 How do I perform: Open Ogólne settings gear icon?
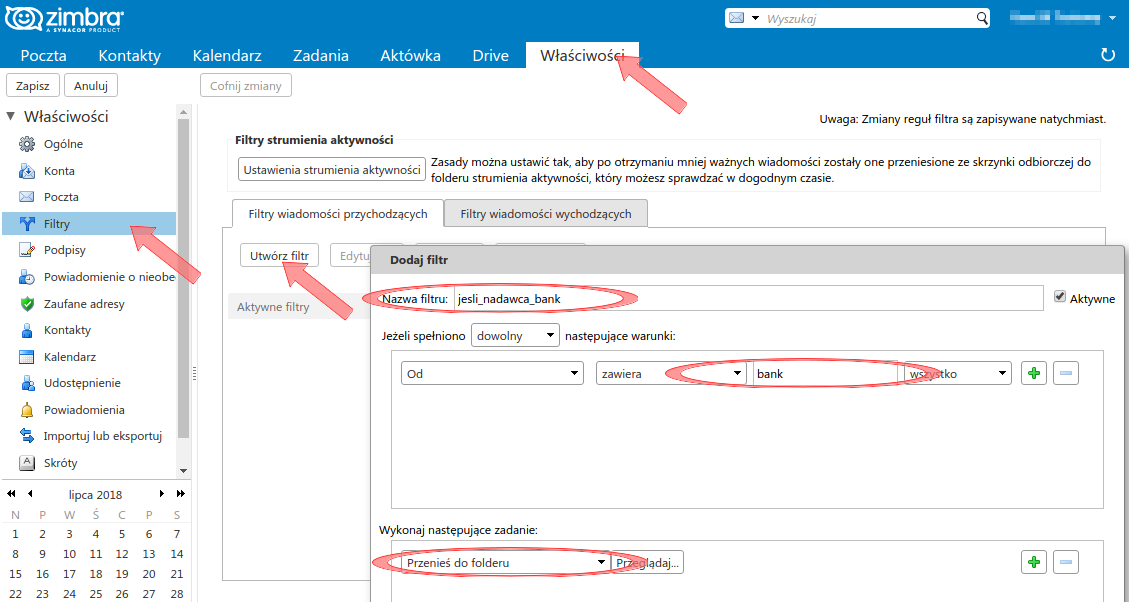(x=27, y=144)
